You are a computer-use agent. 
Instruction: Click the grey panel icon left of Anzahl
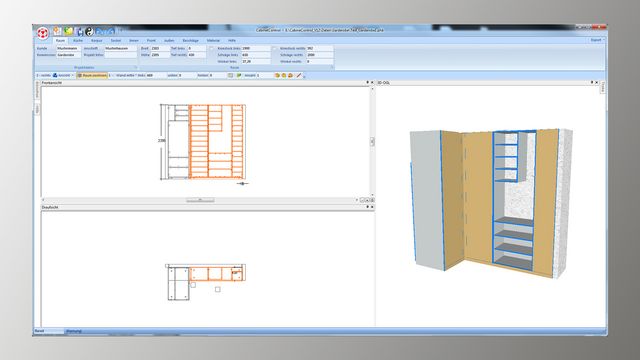[230, 75]
